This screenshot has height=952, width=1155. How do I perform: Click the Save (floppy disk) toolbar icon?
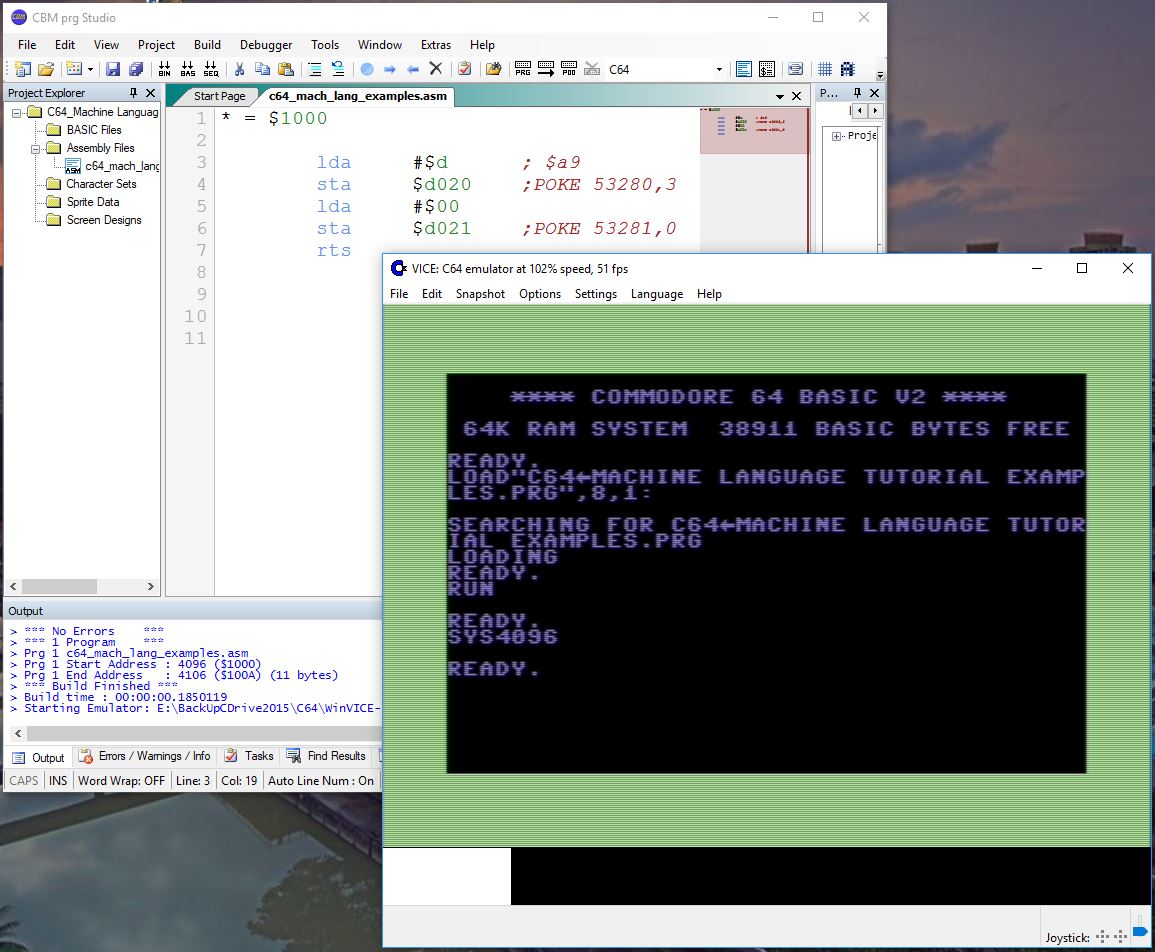(113, 69)
